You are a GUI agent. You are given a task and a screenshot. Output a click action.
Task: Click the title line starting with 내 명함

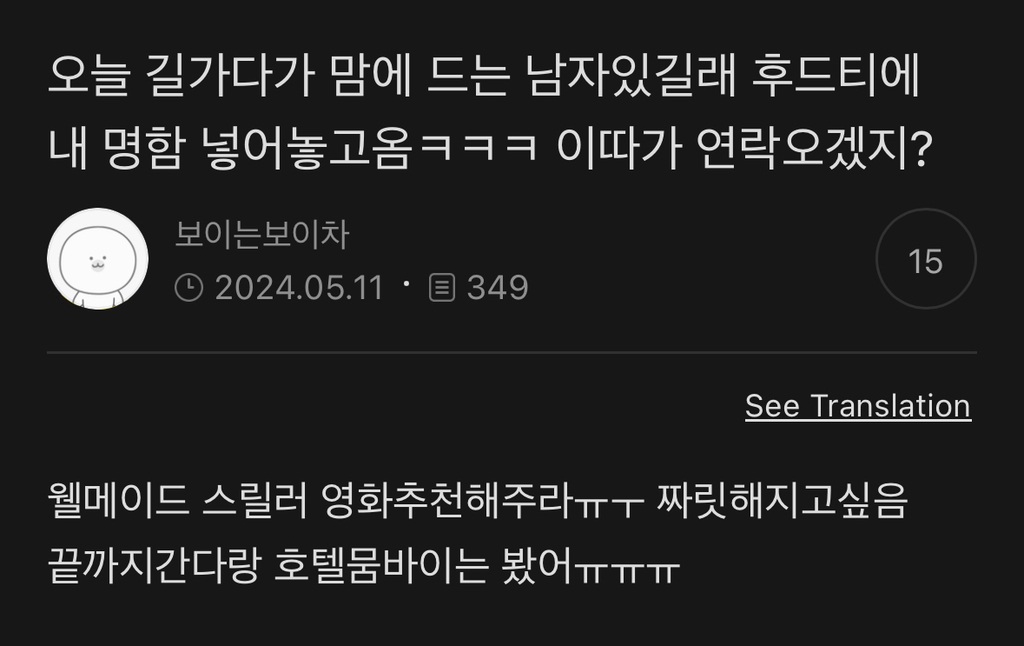point(490,148)
